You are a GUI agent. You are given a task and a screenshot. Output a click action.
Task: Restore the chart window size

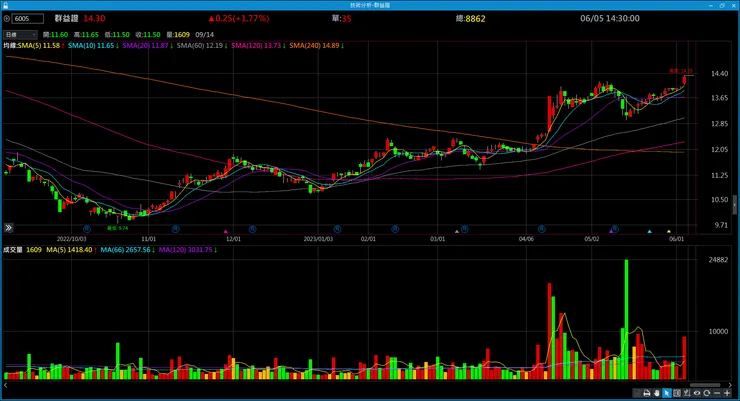pos(722,5)
